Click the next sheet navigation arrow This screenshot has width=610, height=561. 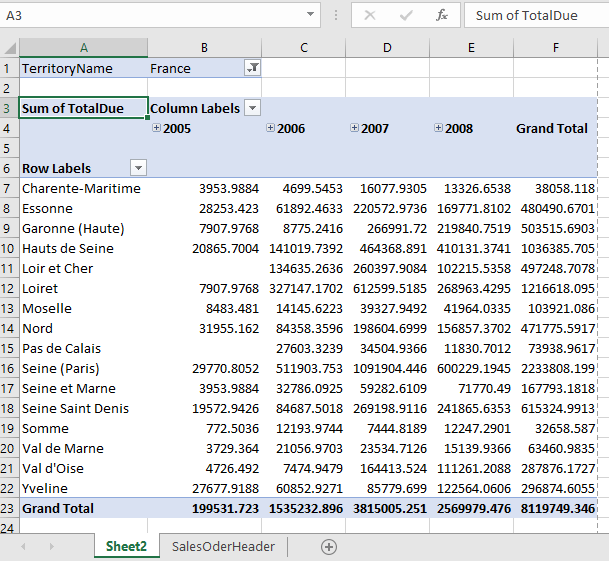pos(52,547)
